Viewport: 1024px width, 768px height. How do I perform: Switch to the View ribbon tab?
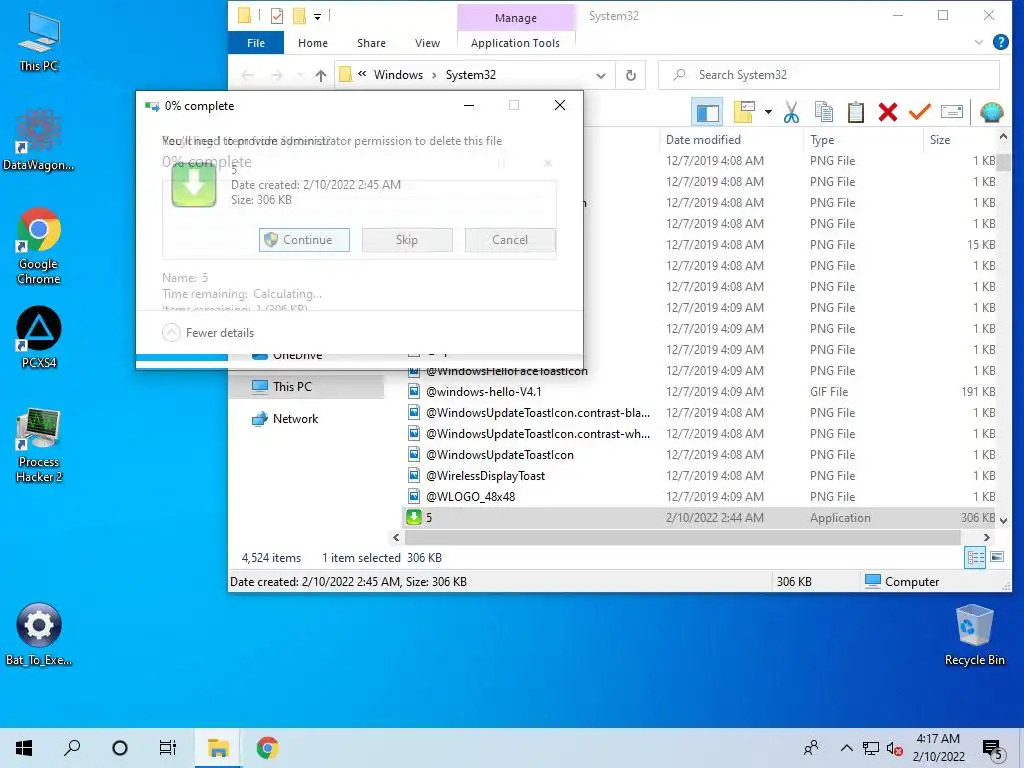pyautogui.click(x=427, y=43)
